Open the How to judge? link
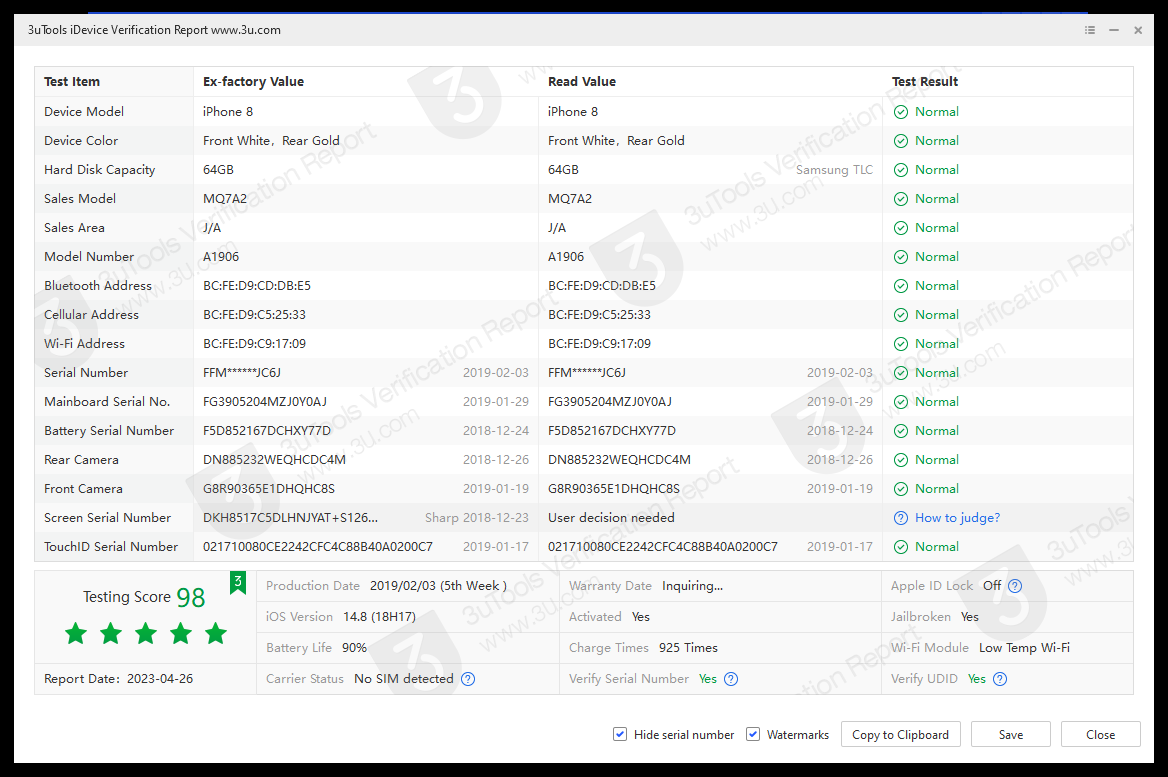 pos(957,518)
